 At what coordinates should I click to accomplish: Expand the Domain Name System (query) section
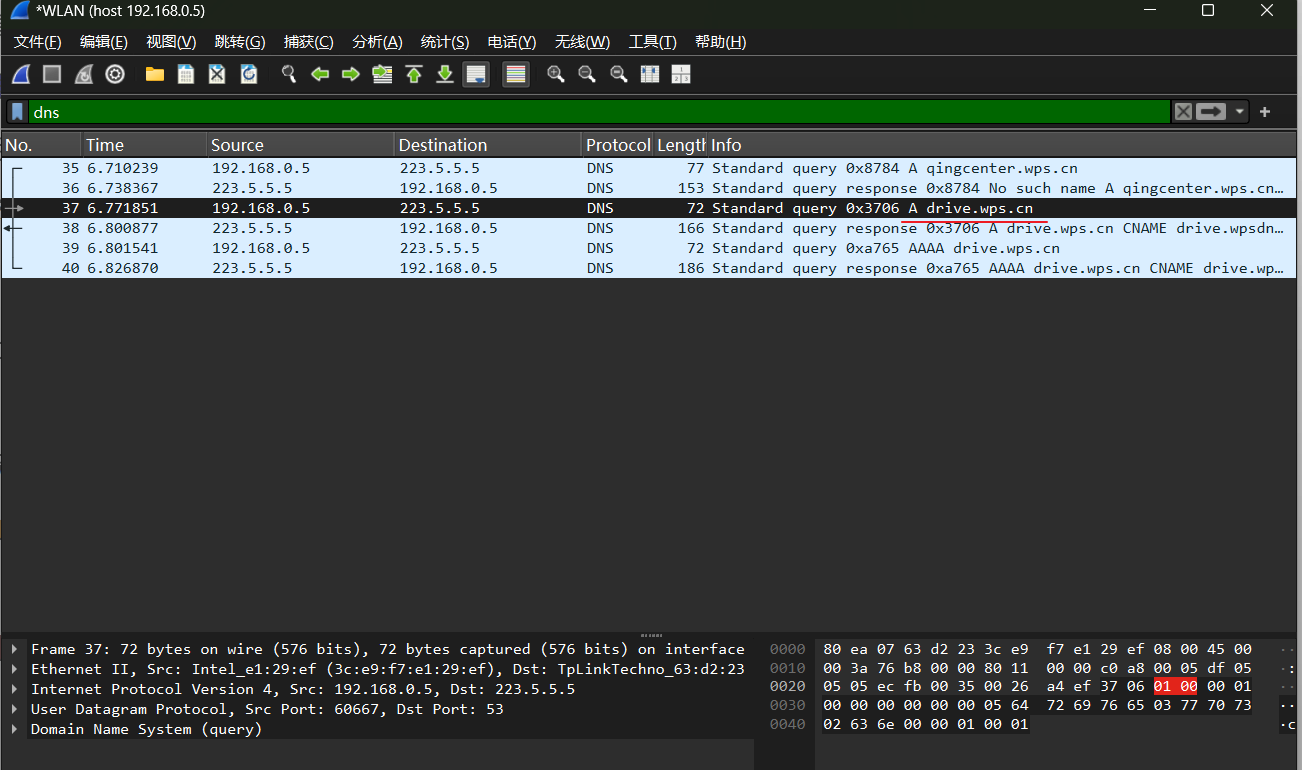tap(14, 729)
